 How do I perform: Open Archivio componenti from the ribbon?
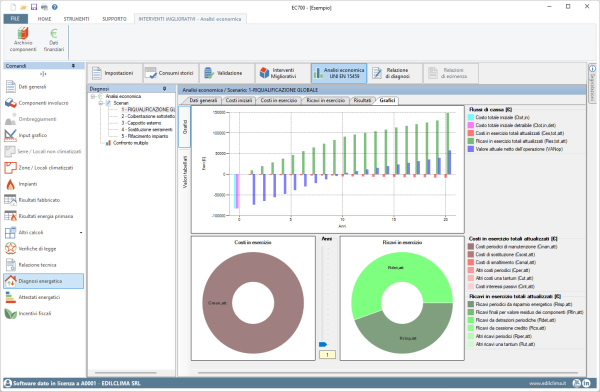click(23, 39)
